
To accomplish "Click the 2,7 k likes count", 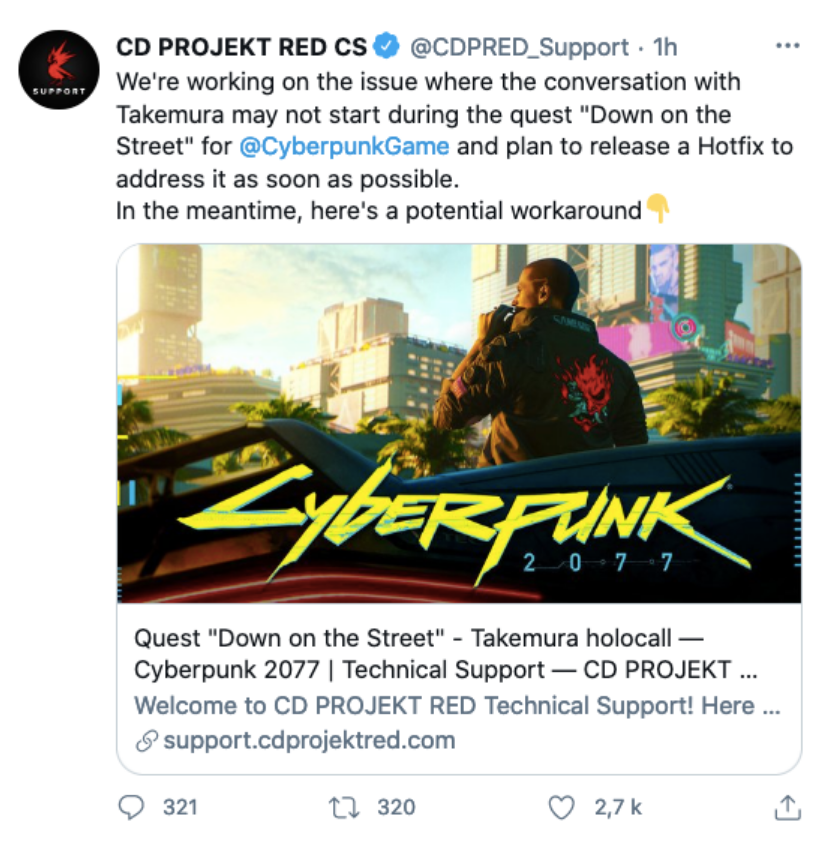I will (x=618, y=806).
